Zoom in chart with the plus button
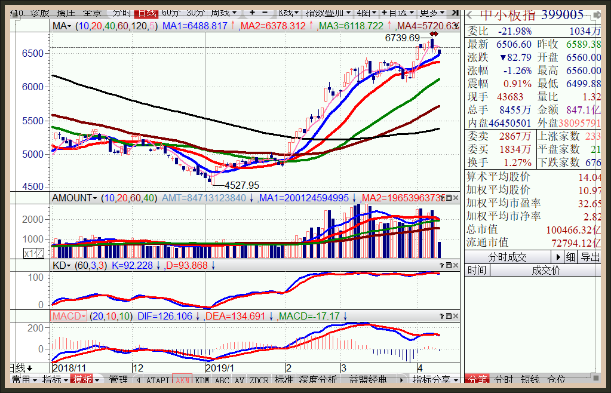Viewport: 611px width, 393px height. coord(252,13)
